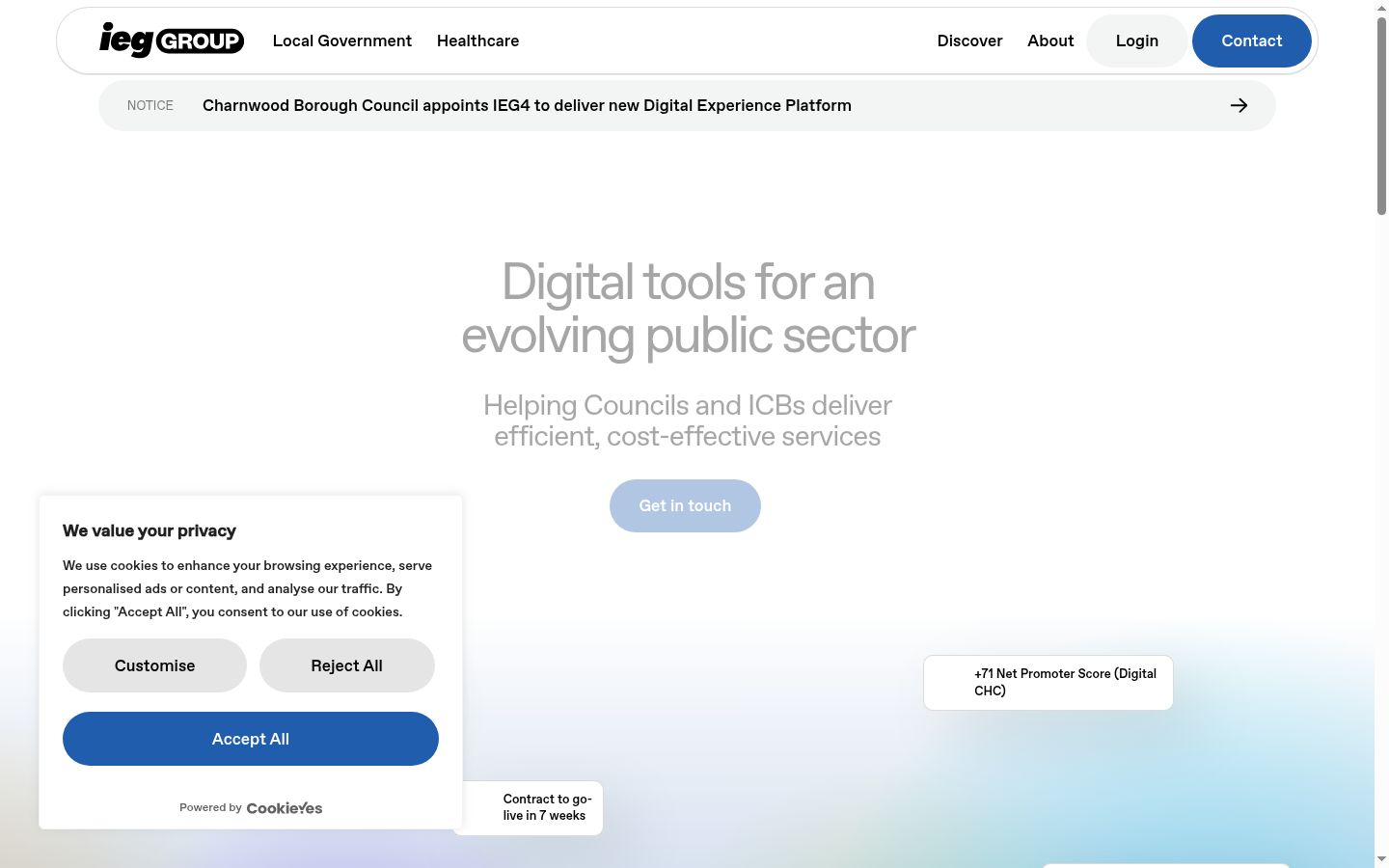Click the 'Helping Councils and ICBs deliver' subheading
The width and height of the screenshot is (1389, 868).
pos(688,420)
